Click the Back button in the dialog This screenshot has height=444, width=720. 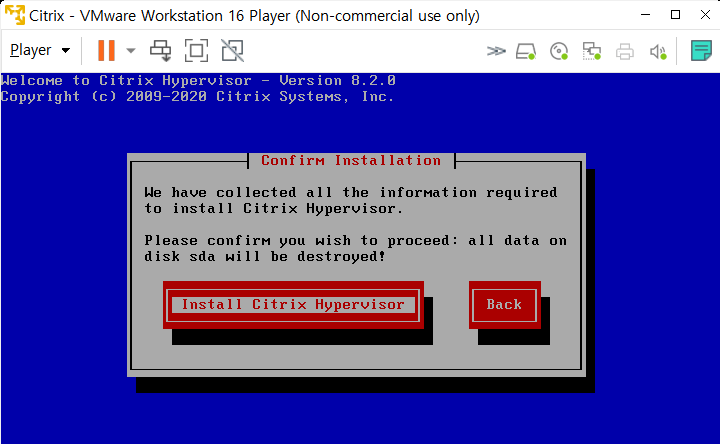(x=505, y=305)
